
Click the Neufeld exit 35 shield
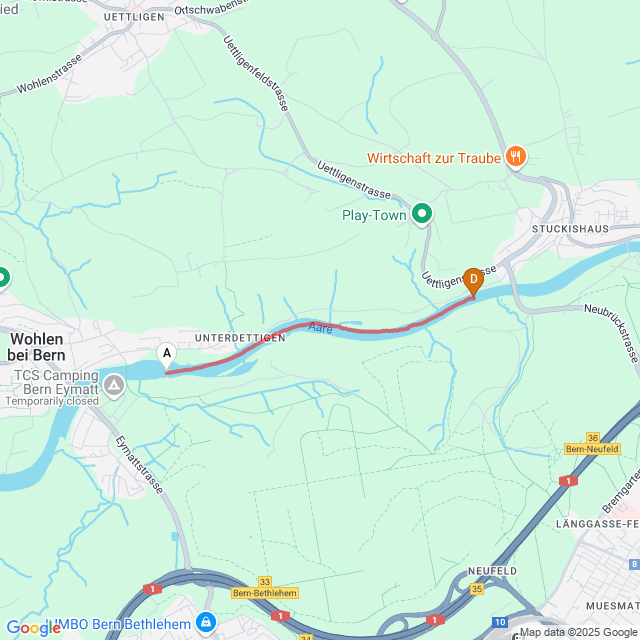point(477,589)
